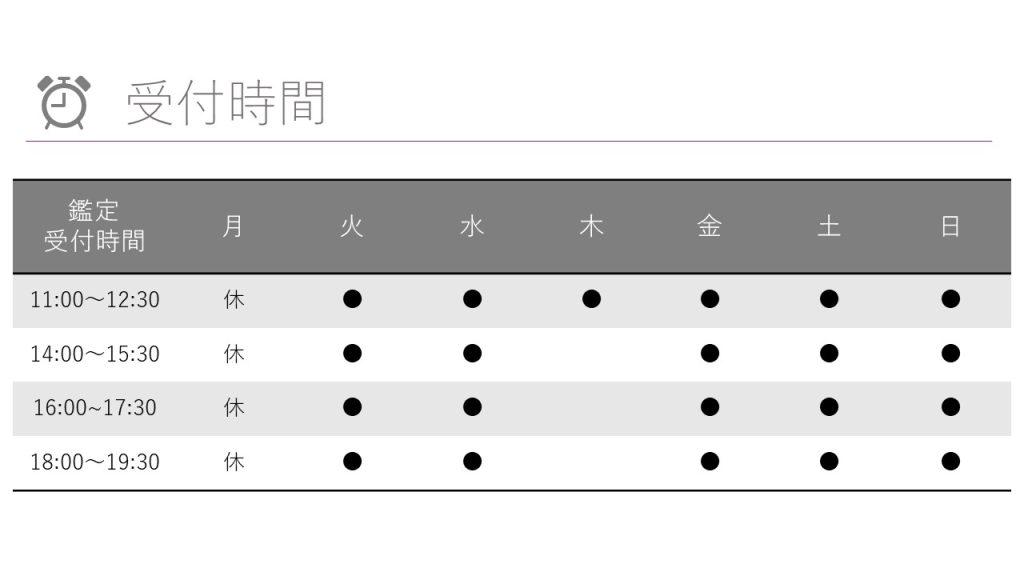Select the 受付時間 heading text
Viewport: 1024px width, 576px height.
225,103
